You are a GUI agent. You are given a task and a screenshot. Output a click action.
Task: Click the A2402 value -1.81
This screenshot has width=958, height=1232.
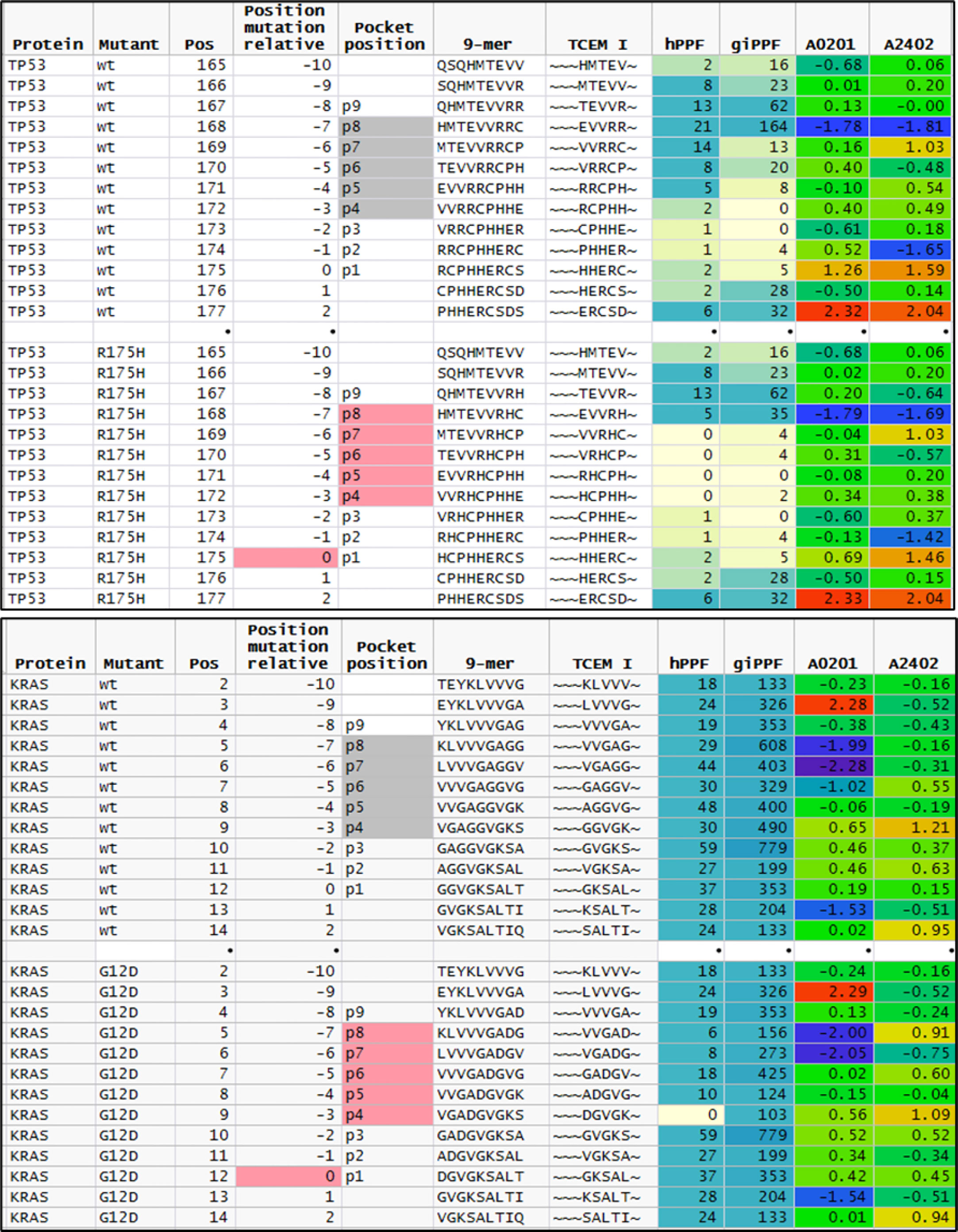click(911, 127)
